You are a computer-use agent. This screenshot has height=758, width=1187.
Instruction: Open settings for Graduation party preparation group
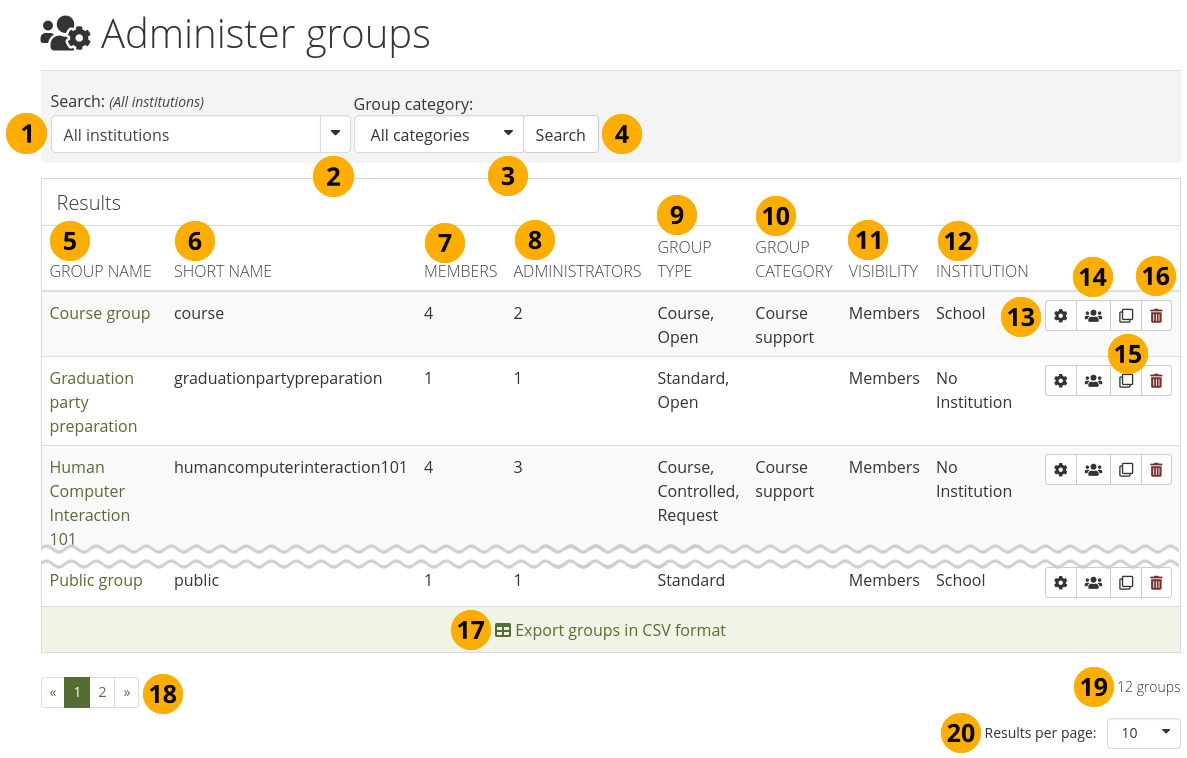point(1060,381)
